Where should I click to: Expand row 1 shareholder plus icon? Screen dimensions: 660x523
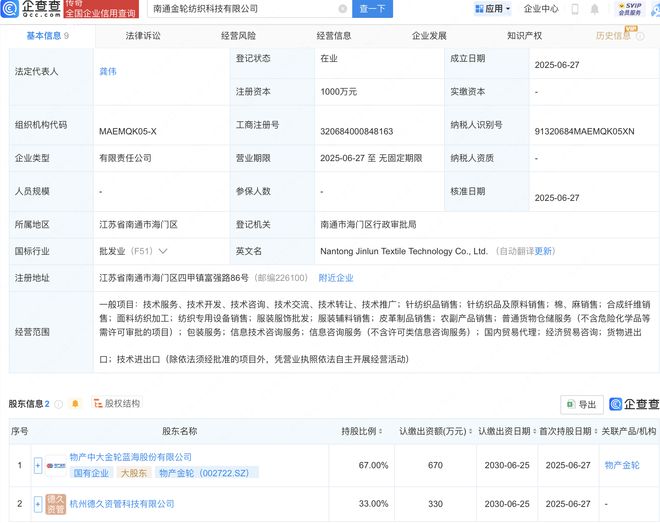click(38, 465)
